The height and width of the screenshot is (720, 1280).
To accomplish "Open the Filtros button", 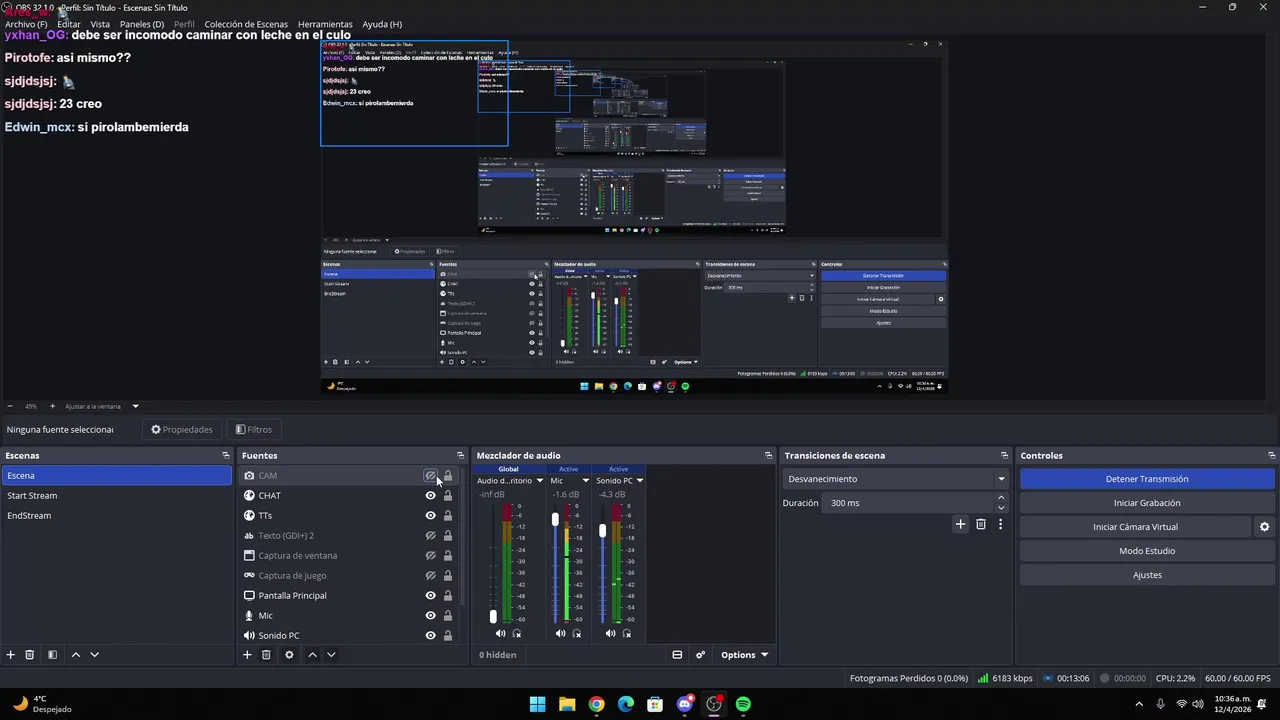I will pos(254,430).
